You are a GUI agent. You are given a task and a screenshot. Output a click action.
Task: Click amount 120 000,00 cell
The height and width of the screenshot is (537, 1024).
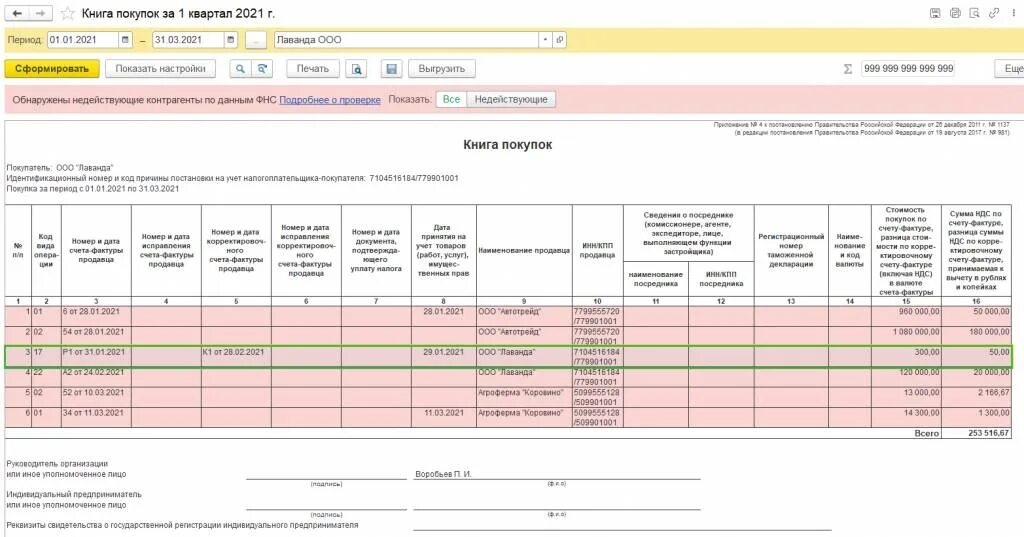click(906, 378)
